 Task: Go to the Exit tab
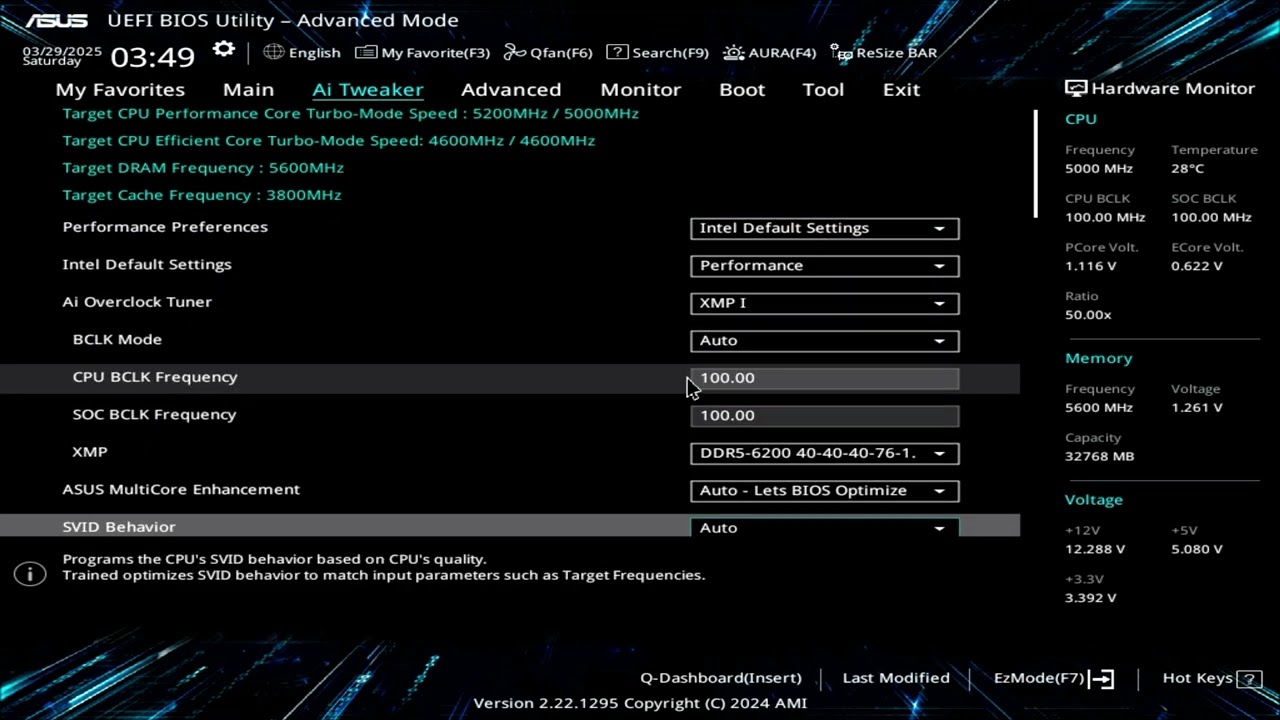point(901,90)
